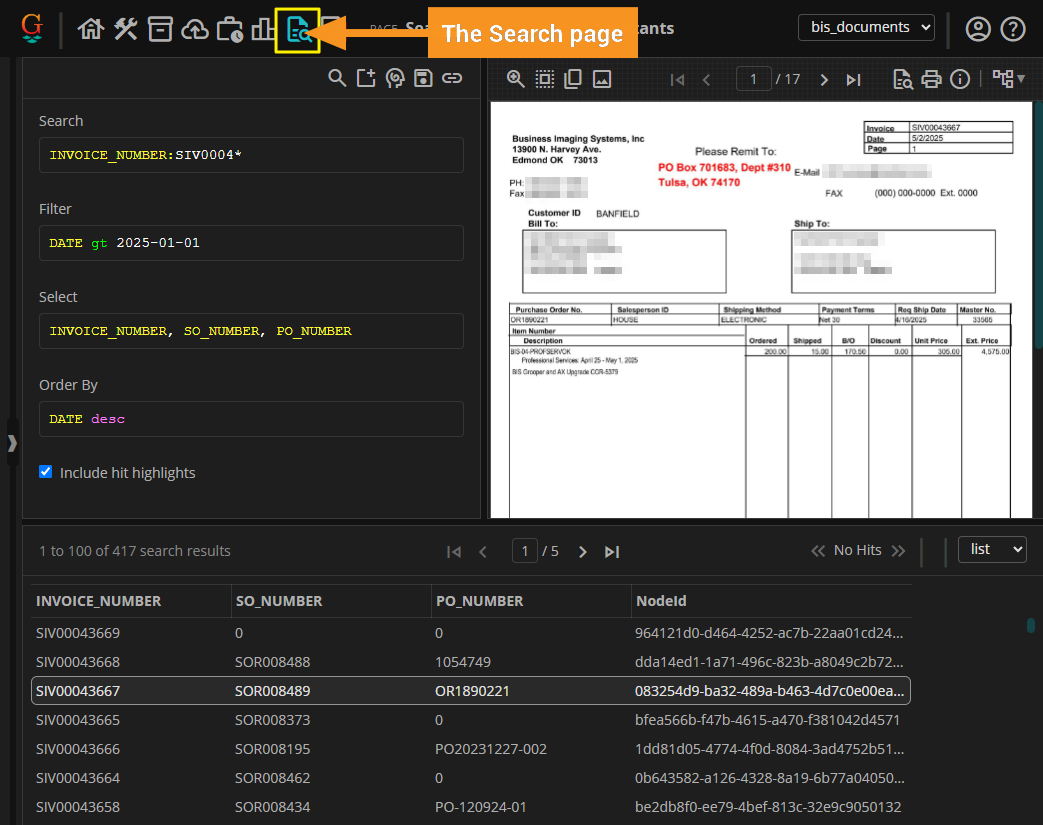1043x825 pixels.
Task: Open the user account icon
Action: (977, 29)
